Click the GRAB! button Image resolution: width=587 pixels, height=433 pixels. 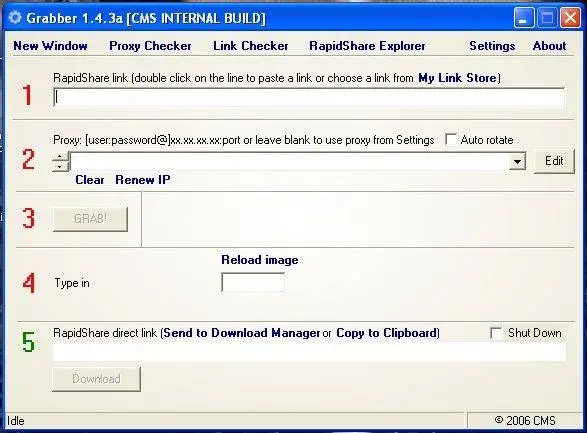[x=90, y=219]
